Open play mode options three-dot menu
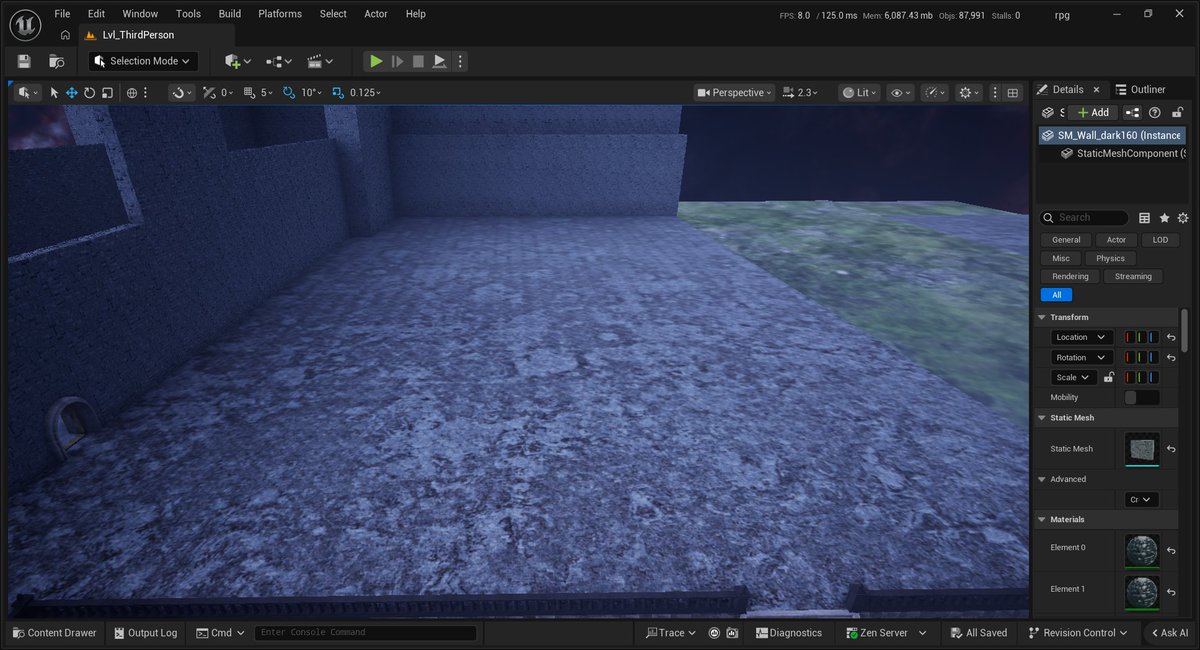This screenshot has height=650, width=1200. 460,61
